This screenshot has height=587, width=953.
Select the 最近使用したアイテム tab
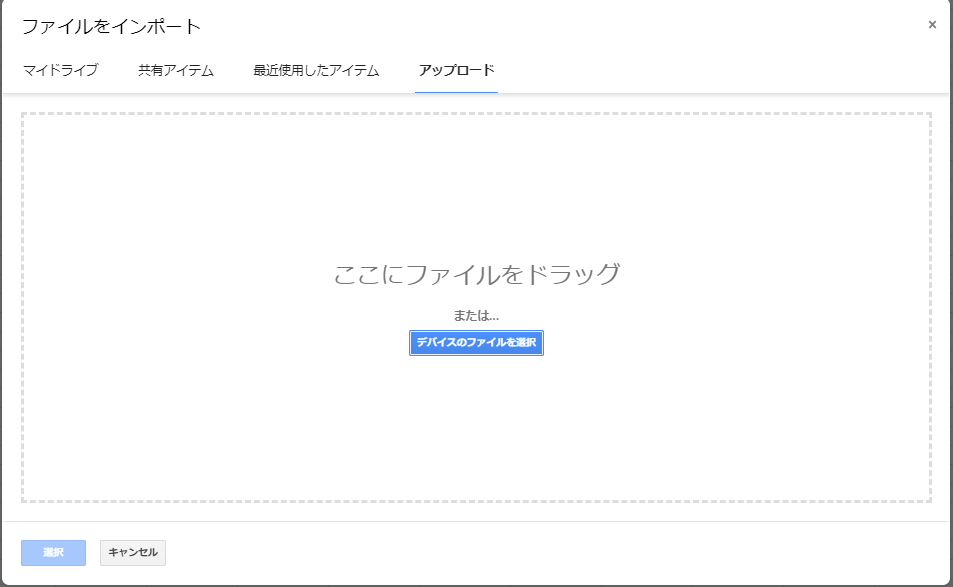tap(316, 70)
